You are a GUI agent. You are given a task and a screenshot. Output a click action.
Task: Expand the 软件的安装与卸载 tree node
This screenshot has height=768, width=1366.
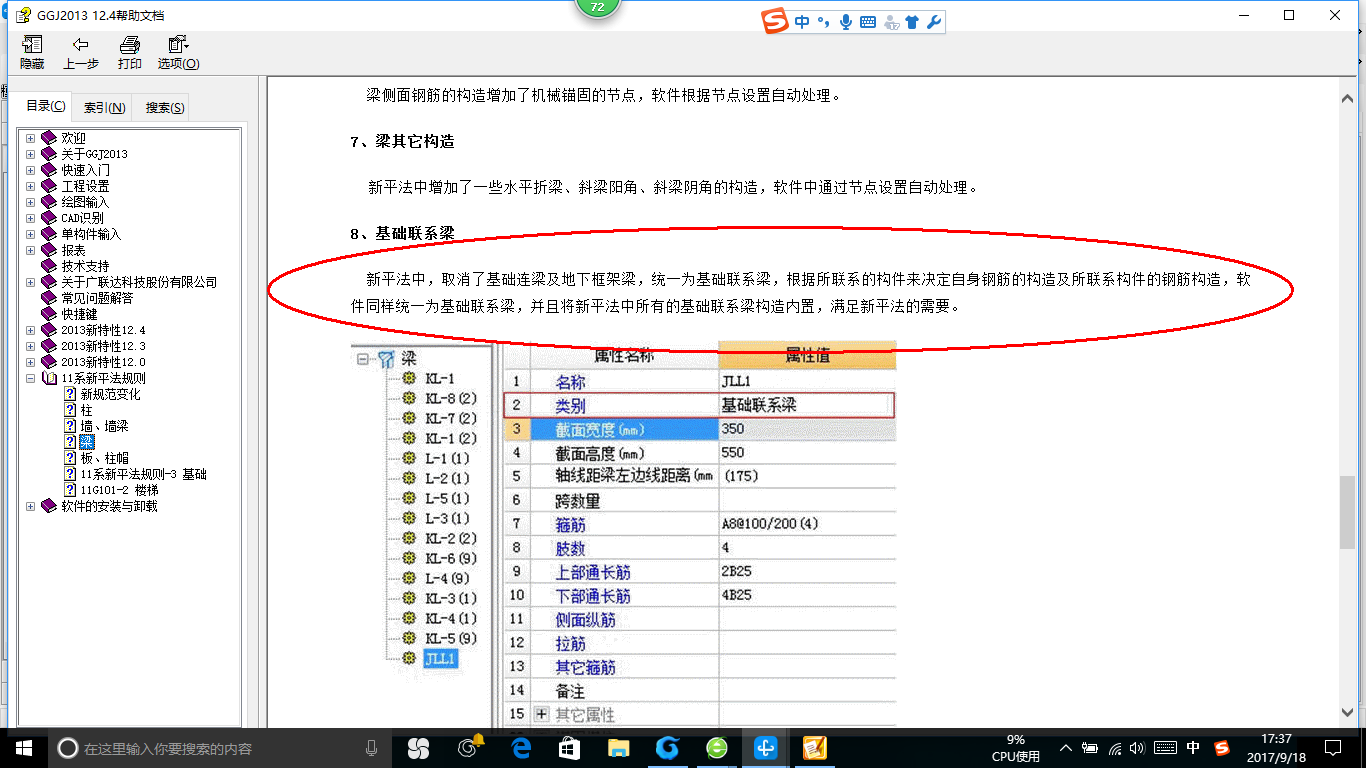(30, 506)
